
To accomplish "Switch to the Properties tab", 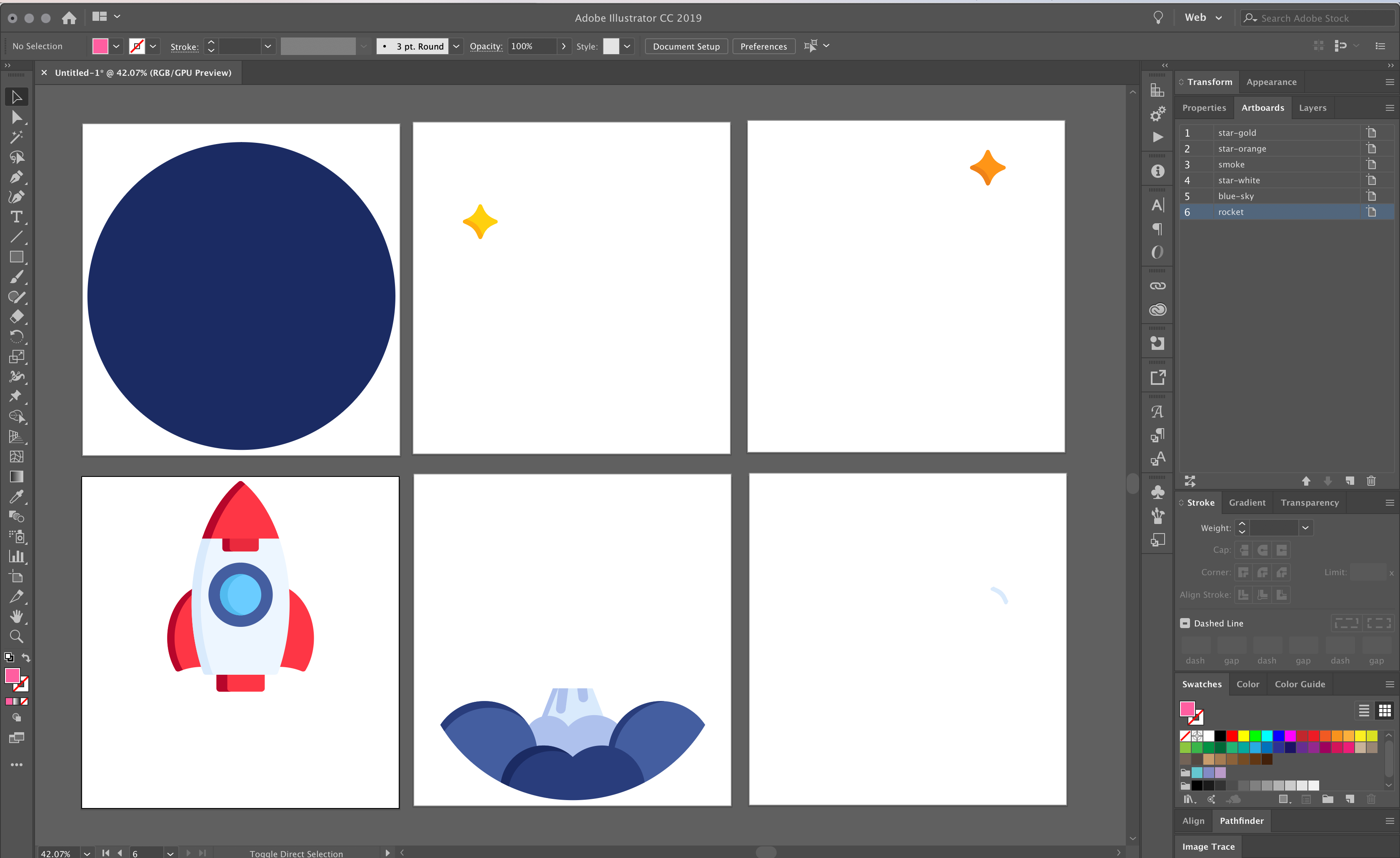I will [x=1204, y=108].
